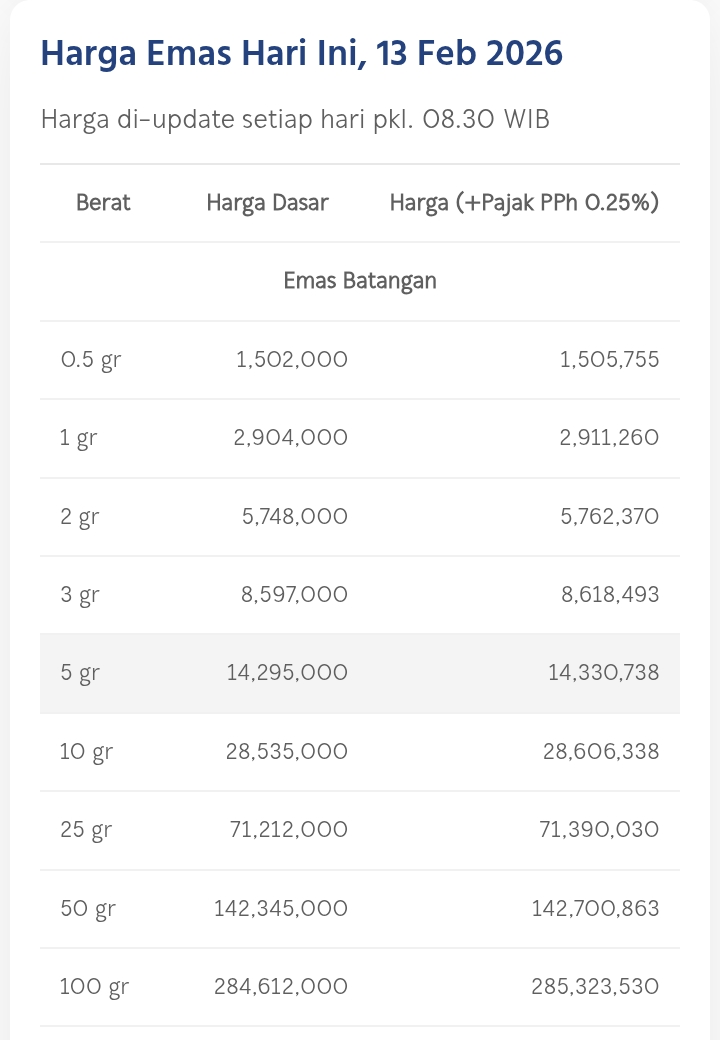Image resolution: width=720 pixels, height=1040 pixels.
Task: Select the 10 gr weight cell
Action: tap(86, 752)
